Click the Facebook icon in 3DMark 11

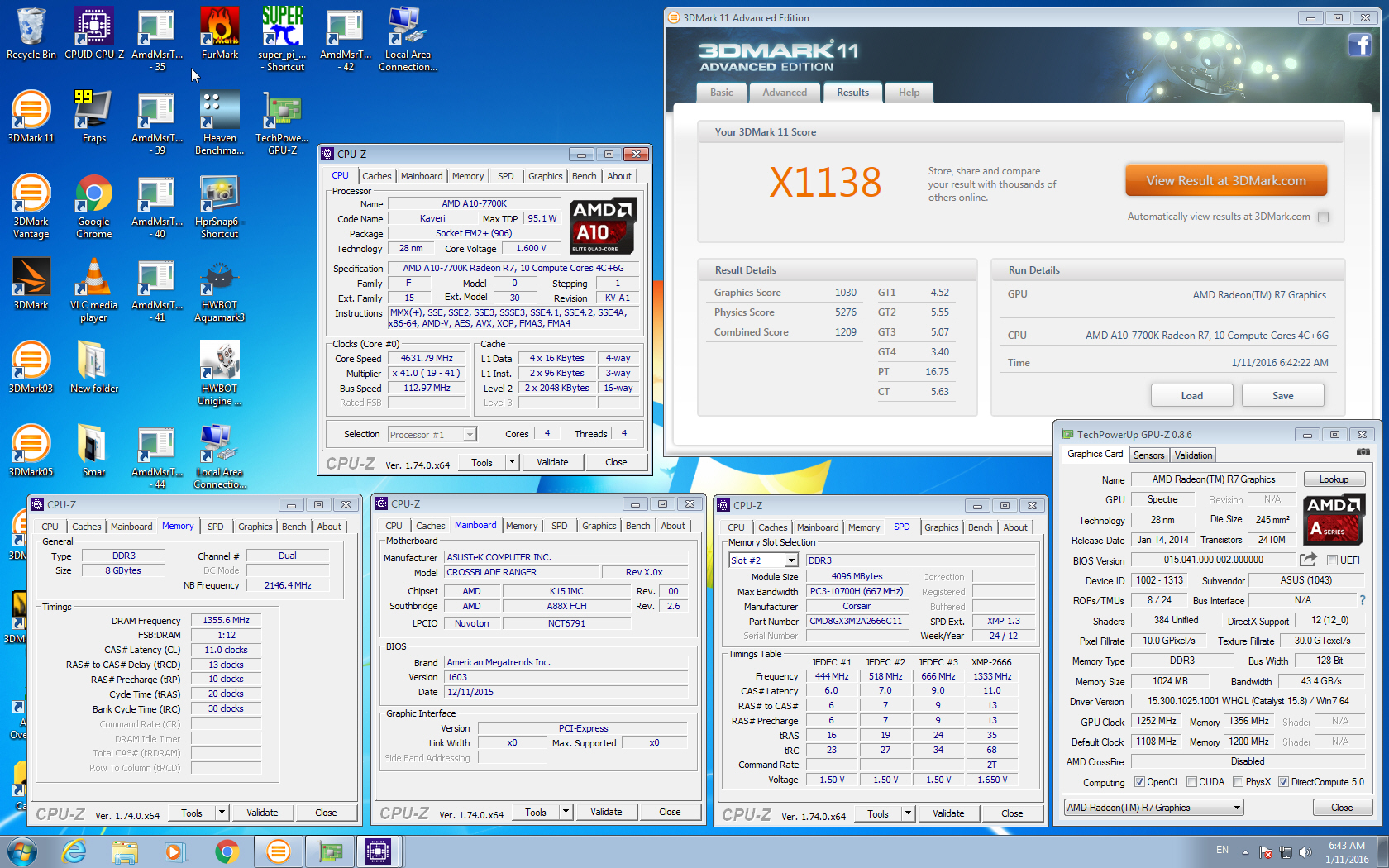(1359, 45)
